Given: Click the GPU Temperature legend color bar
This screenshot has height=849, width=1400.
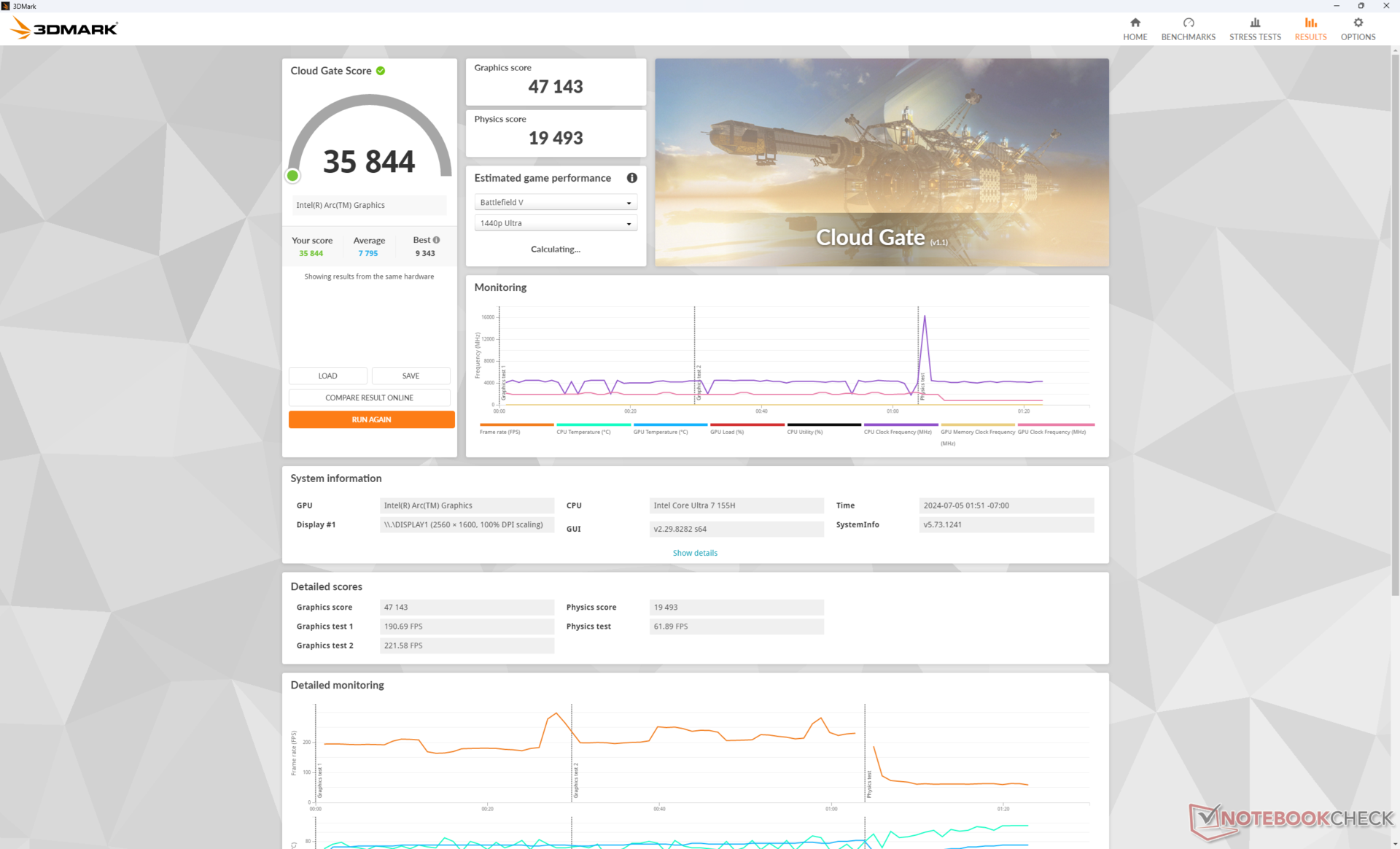Looking at the screenshot, I should coord(670,424).
